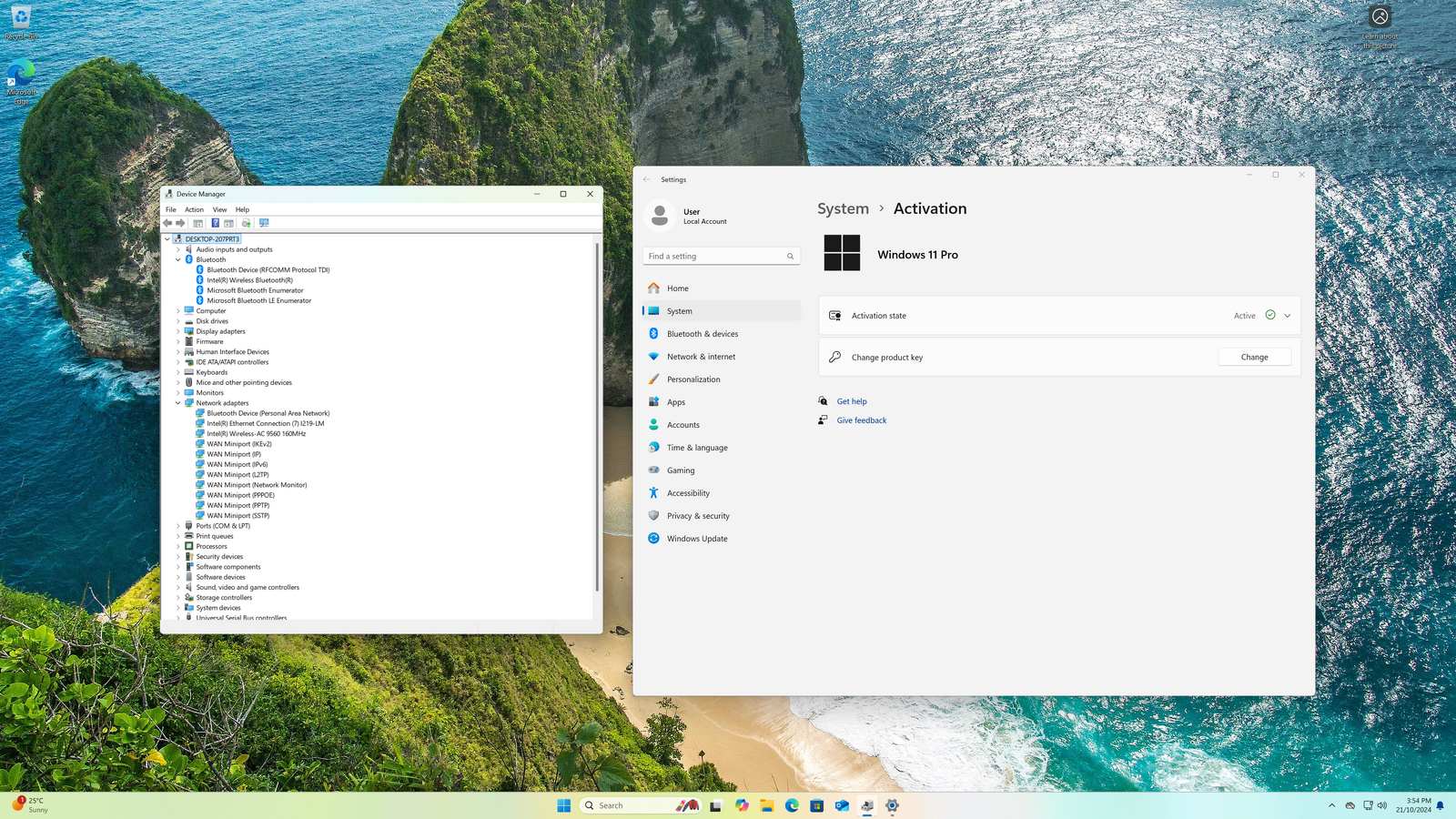Screen dimensions: 1456x819
Task: Open Accessibility settings
Action: click(x=722, y=493)
